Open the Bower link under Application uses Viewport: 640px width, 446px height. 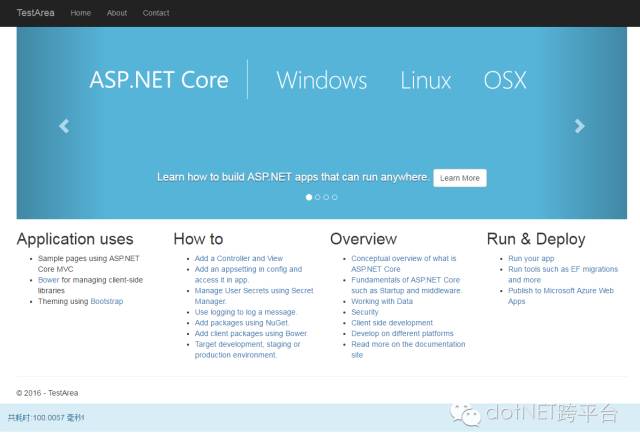click(x=49, y=280)
